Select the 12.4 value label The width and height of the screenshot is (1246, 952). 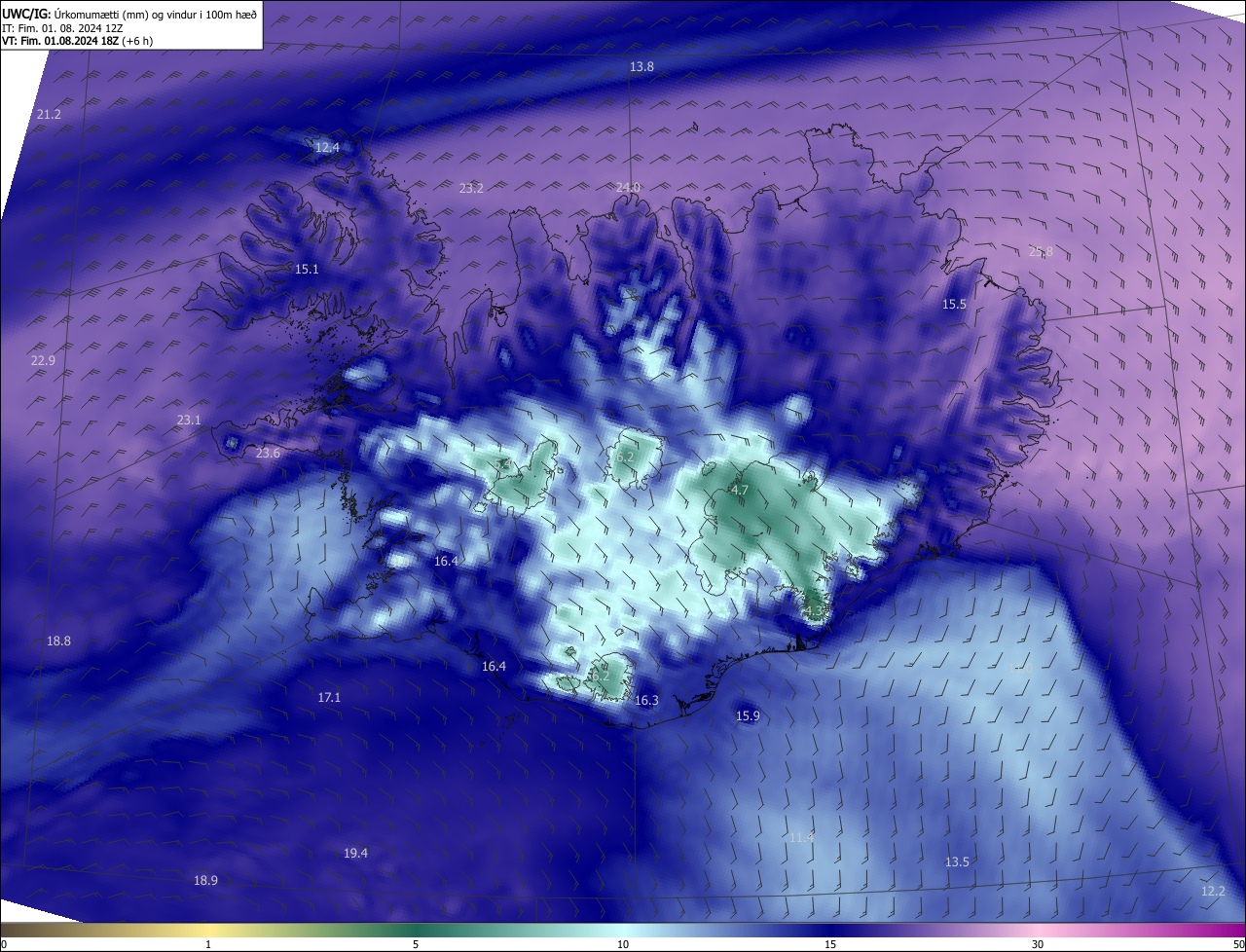pos(327,148)
